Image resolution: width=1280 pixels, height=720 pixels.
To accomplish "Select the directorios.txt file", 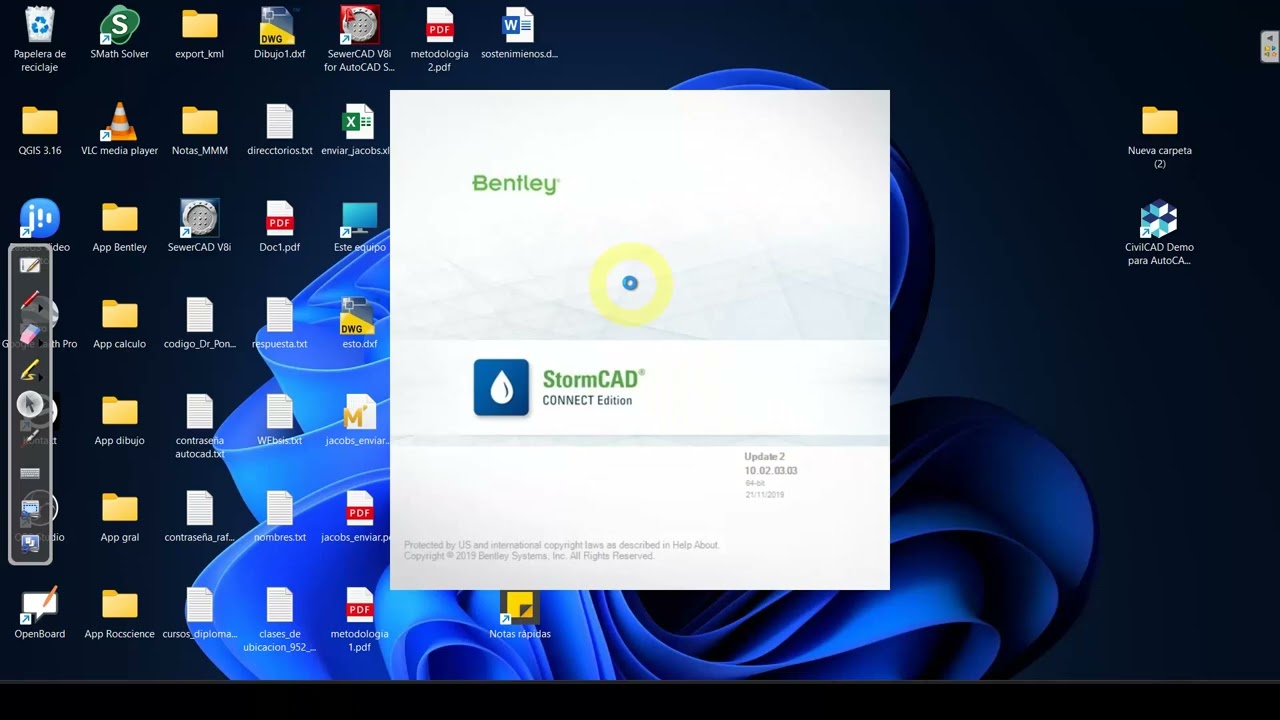I will 280,130.
